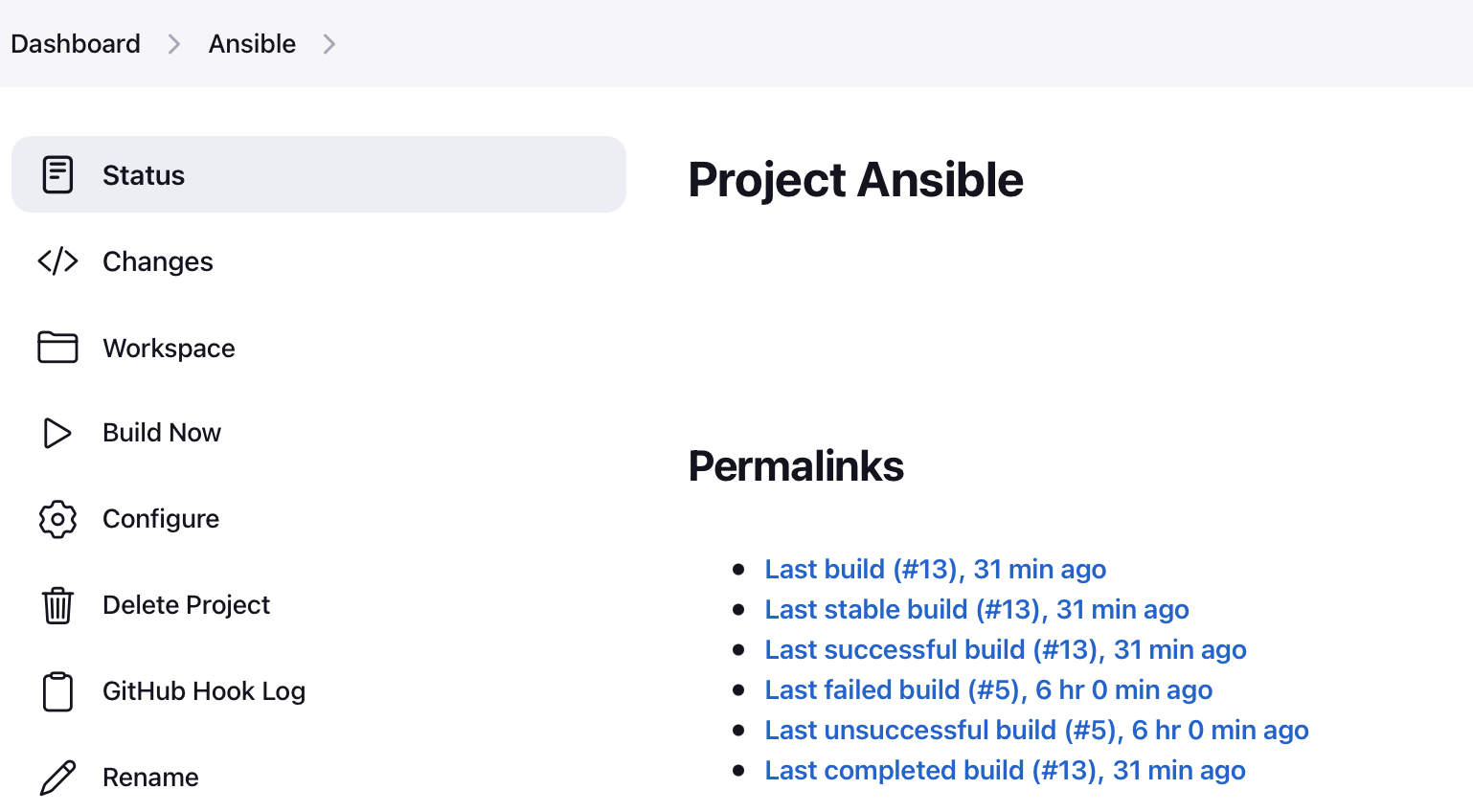
Task: Open the Last completed build link
Action: pos(1005,770)
